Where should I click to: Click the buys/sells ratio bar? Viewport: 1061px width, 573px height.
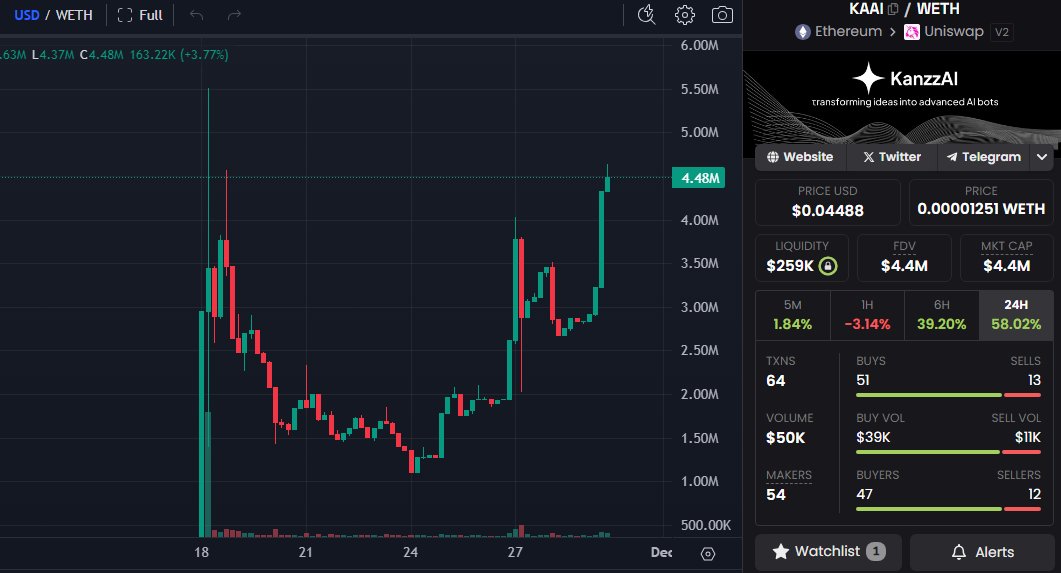[948, 395]
